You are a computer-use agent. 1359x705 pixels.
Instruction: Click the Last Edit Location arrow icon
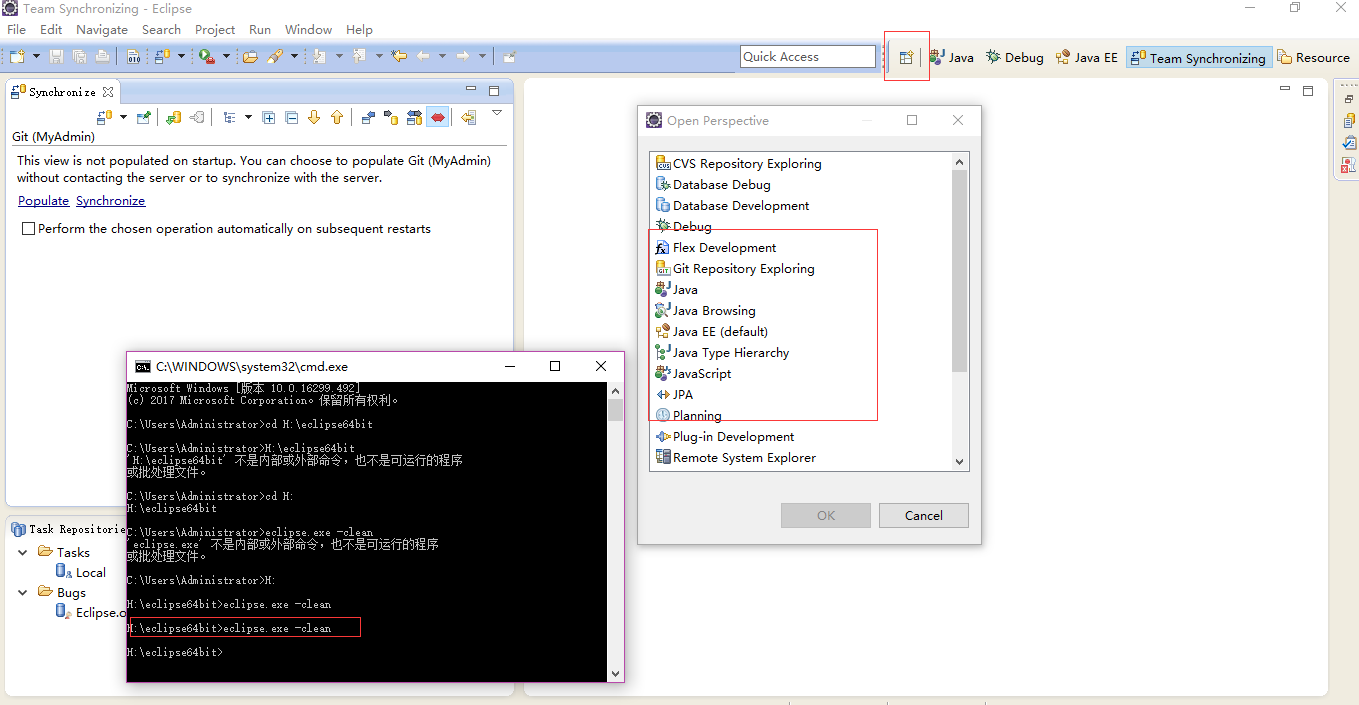(x=399, y=57)
